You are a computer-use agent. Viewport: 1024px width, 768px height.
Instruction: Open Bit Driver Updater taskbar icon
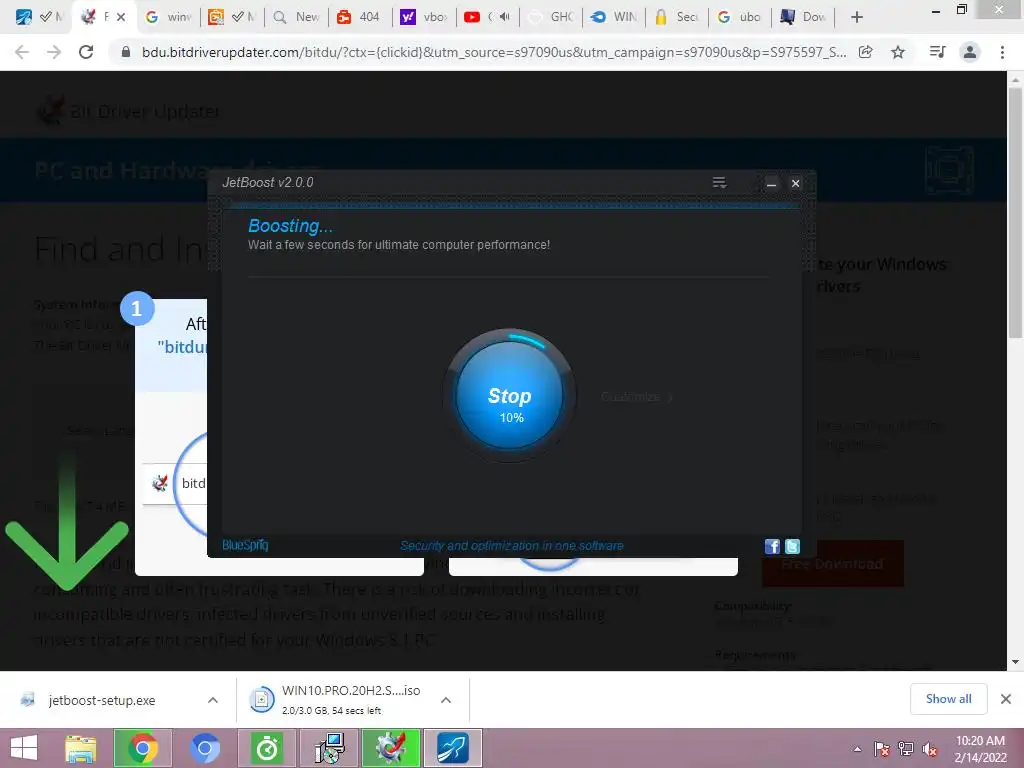pos(391,748)
